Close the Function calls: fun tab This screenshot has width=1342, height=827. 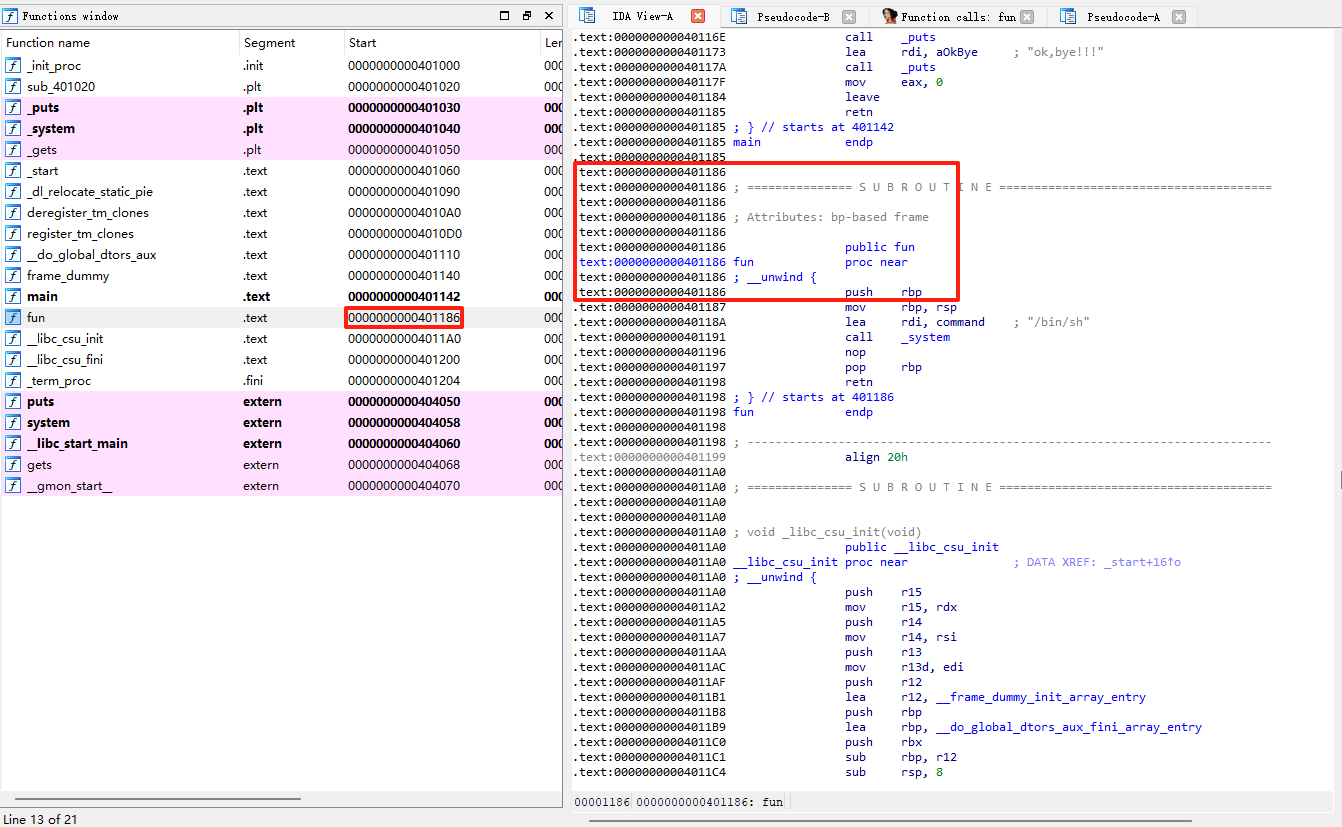(x=1027, y=17)
